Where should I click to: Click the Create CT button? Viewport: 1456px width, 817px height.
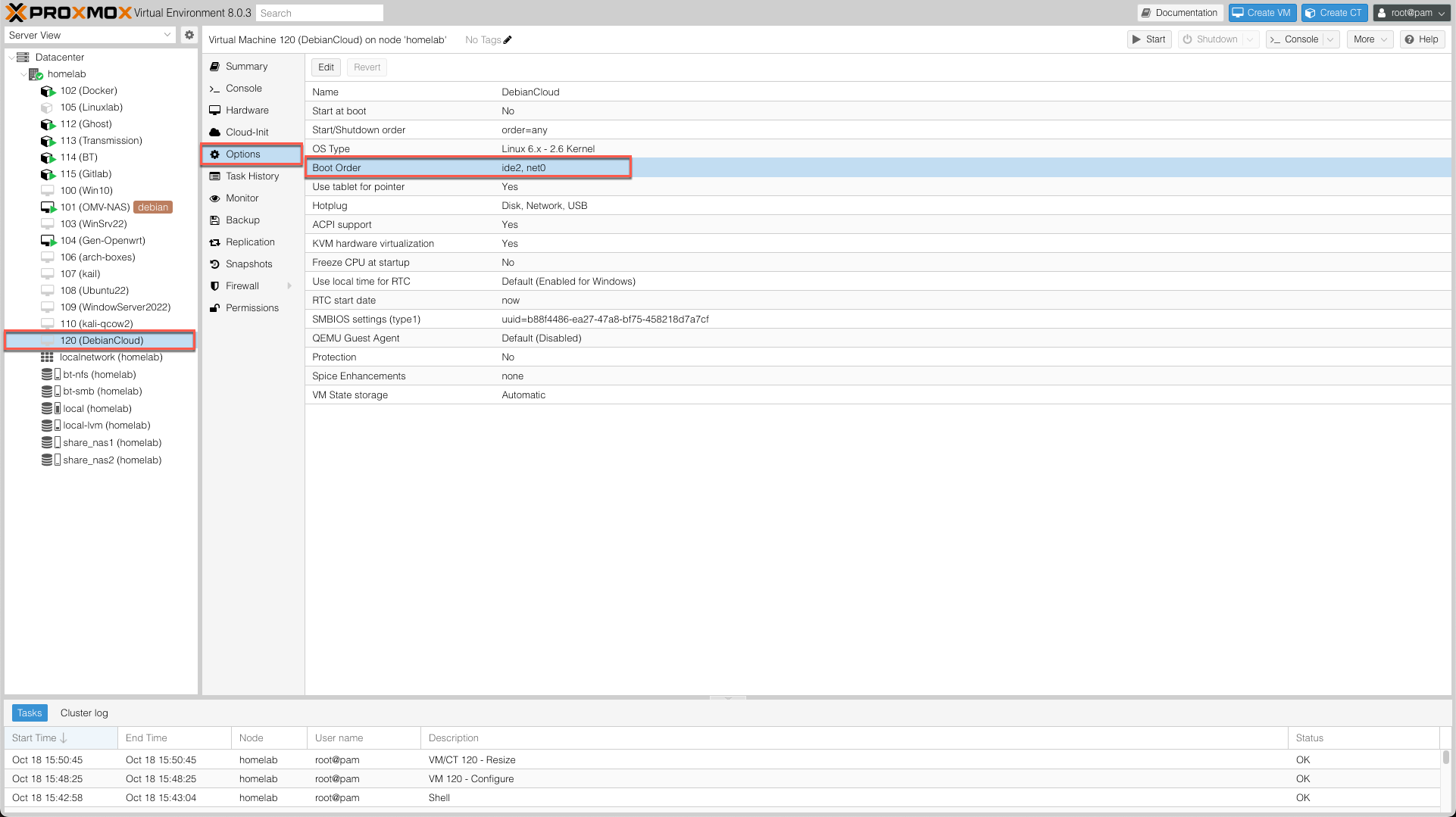(x=1335, y=13)
